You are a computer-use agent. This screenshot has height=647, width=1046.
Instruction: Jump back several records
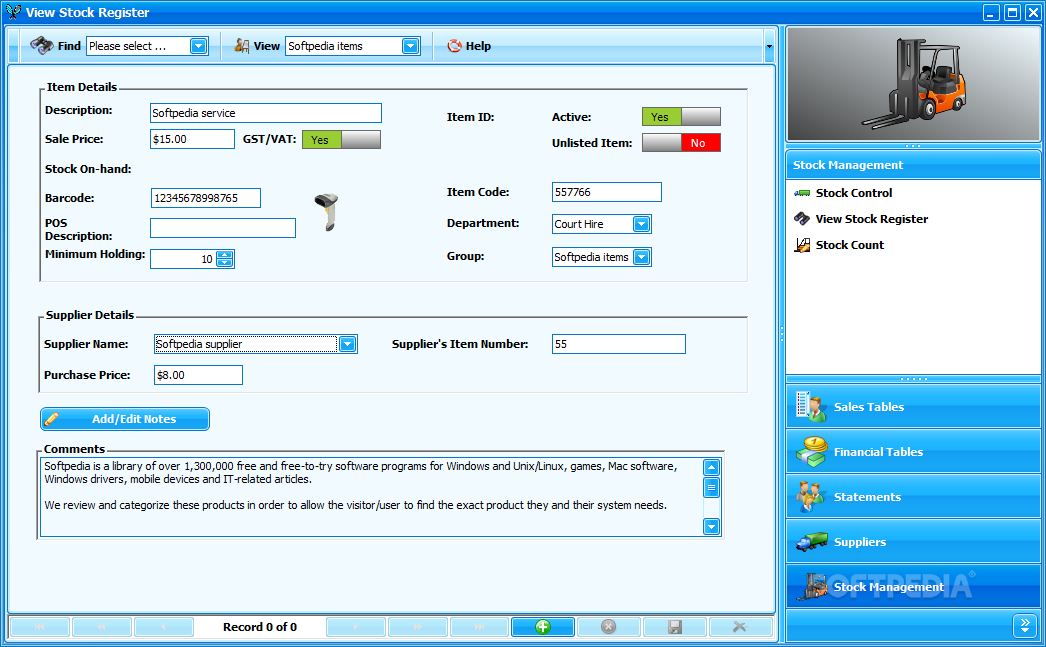(x=101, y=626)
